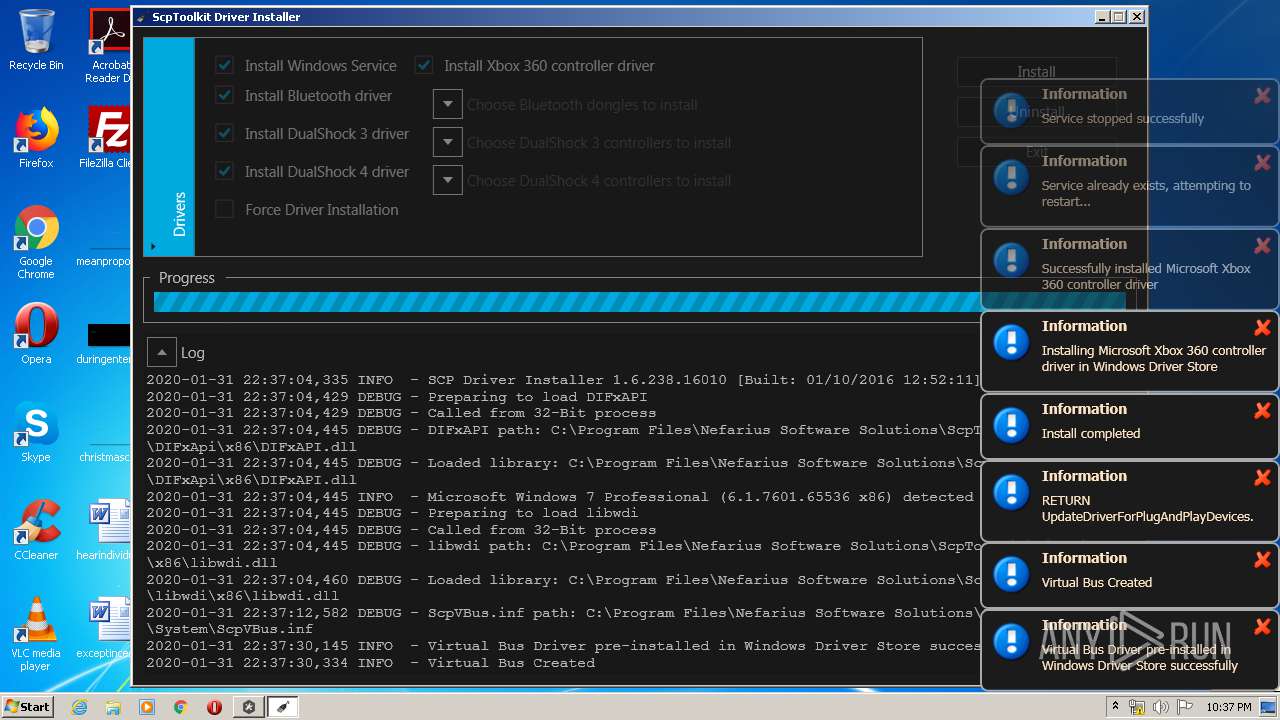Open Opera from the taskbar

coord(214,707)
